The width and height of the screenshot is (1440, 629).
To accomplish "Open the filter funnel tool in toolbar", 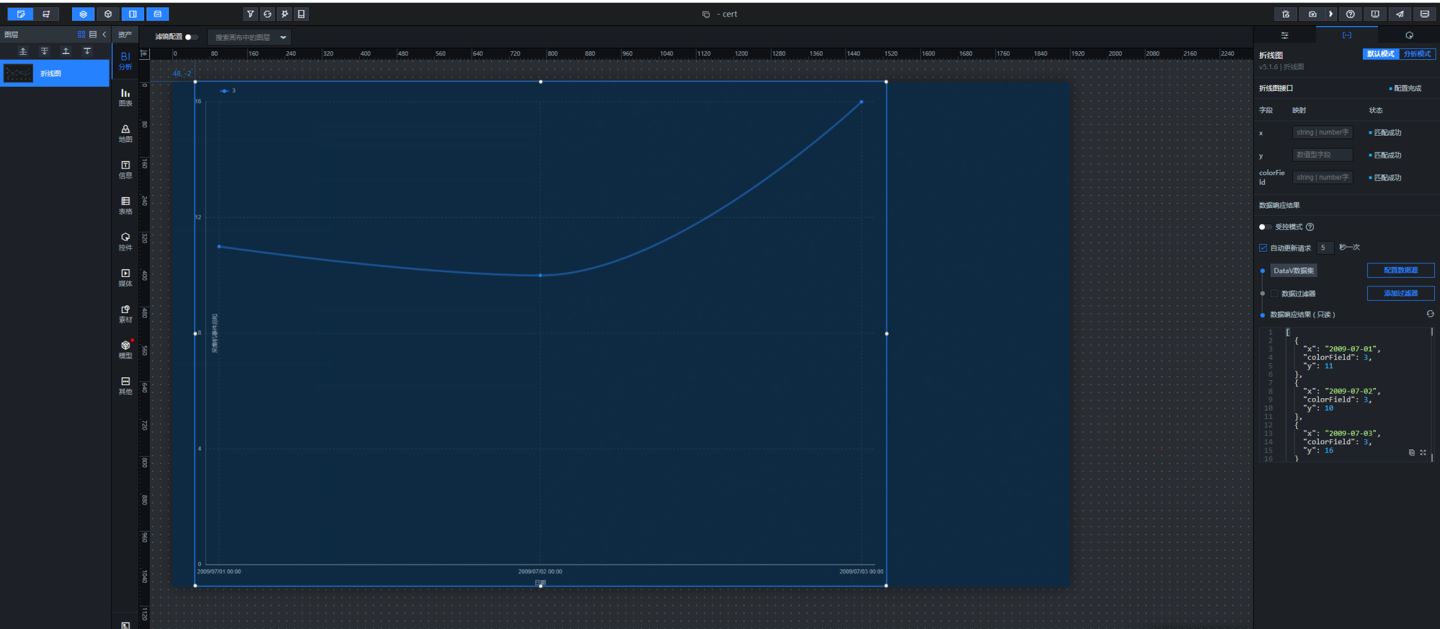I will point(250,14).
